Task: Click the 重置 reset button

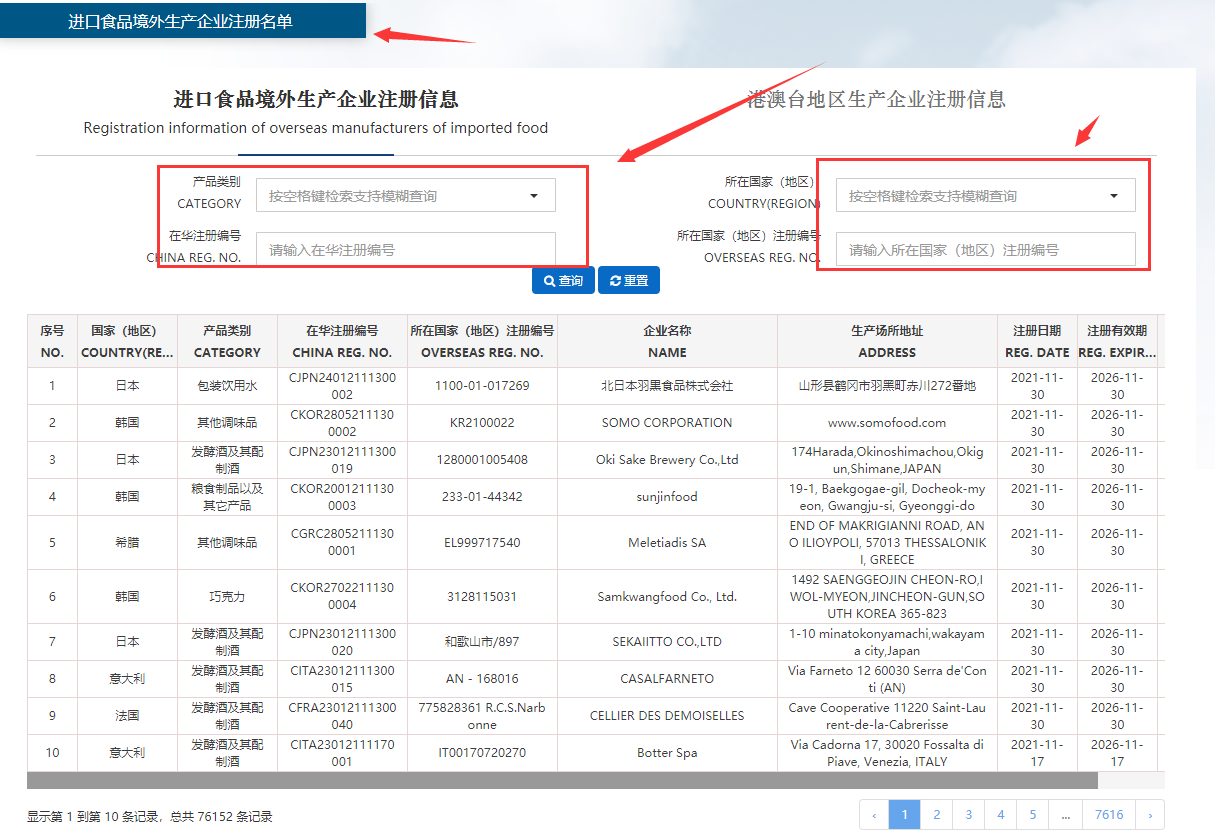Action: [x=629, y=281]
